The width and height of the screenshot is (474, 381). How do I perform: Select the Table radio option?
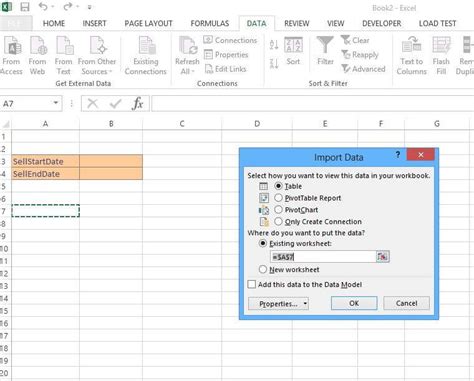tap(278, 186)
